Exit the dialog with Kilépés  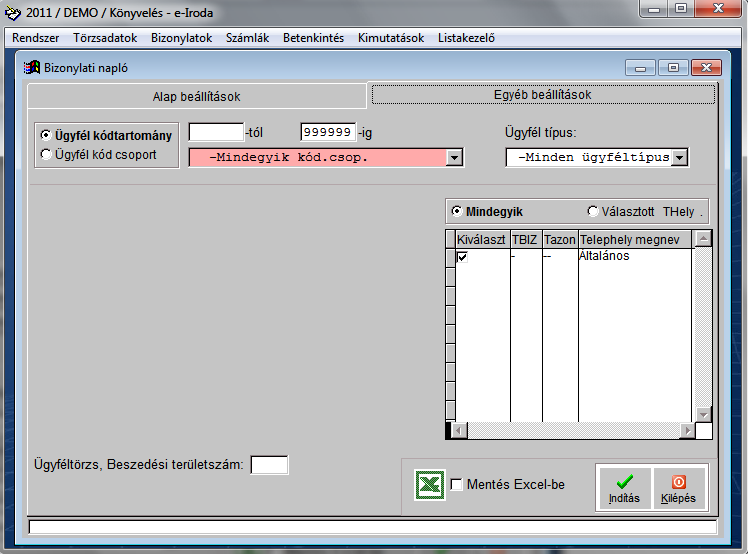678,488
